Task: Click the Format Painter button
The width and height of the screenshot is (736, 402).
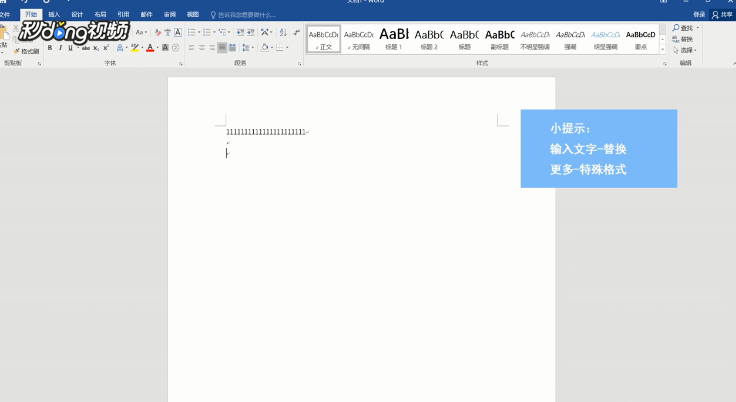Action: pos(27,51)
